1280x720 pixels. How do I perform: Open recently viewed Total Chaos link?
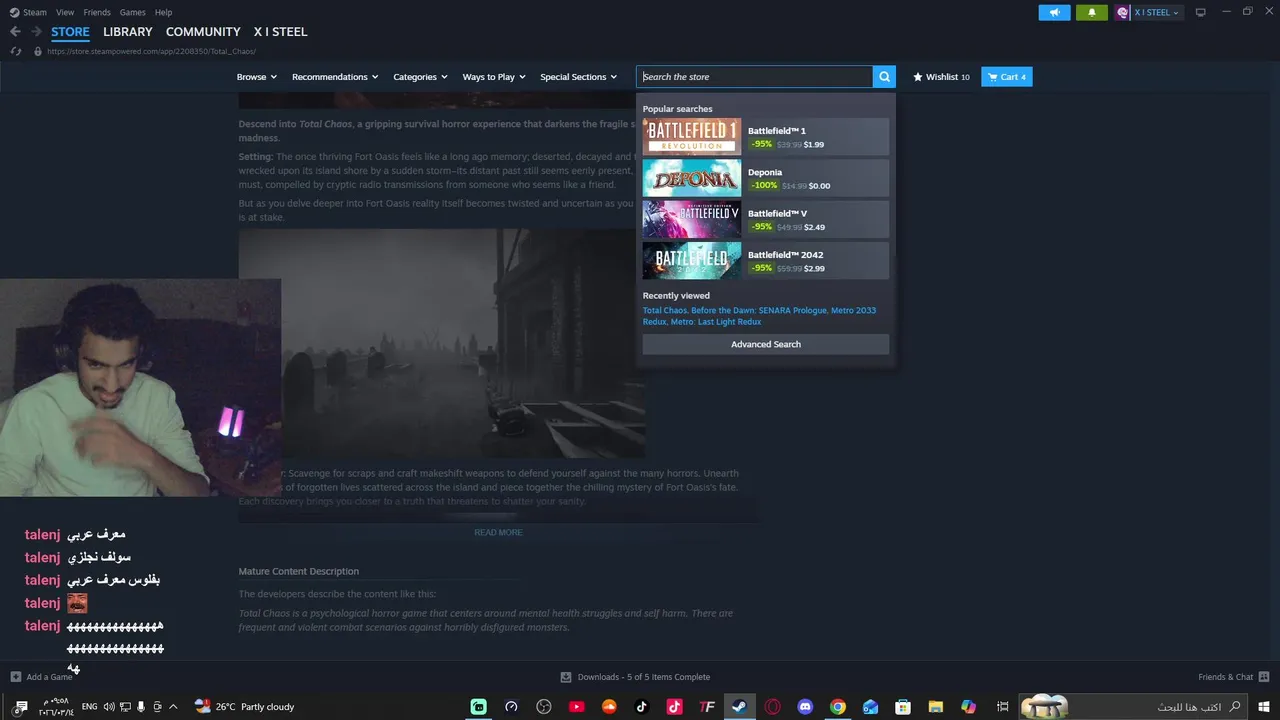point(665,310)
